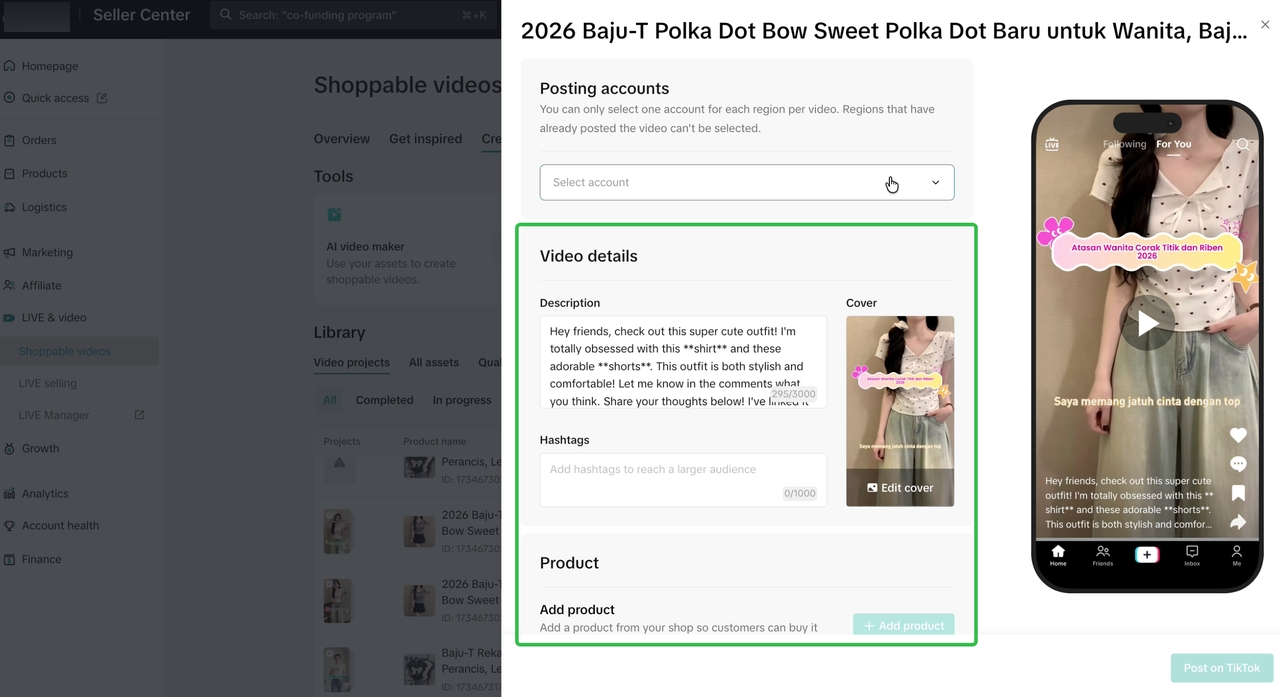
Task: Tap the For You tab in phone preview
Action: click(x=1174, y=144)
